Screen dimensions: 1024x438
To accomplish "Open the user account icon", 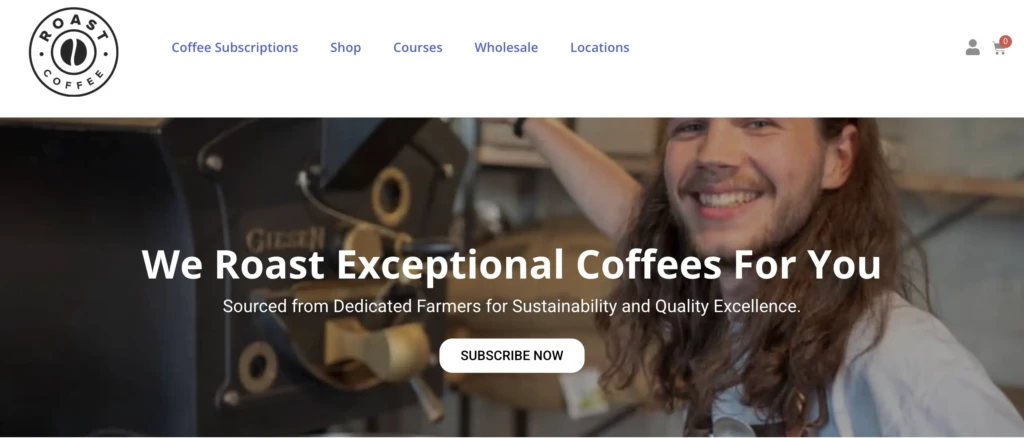I will [972, 48].
